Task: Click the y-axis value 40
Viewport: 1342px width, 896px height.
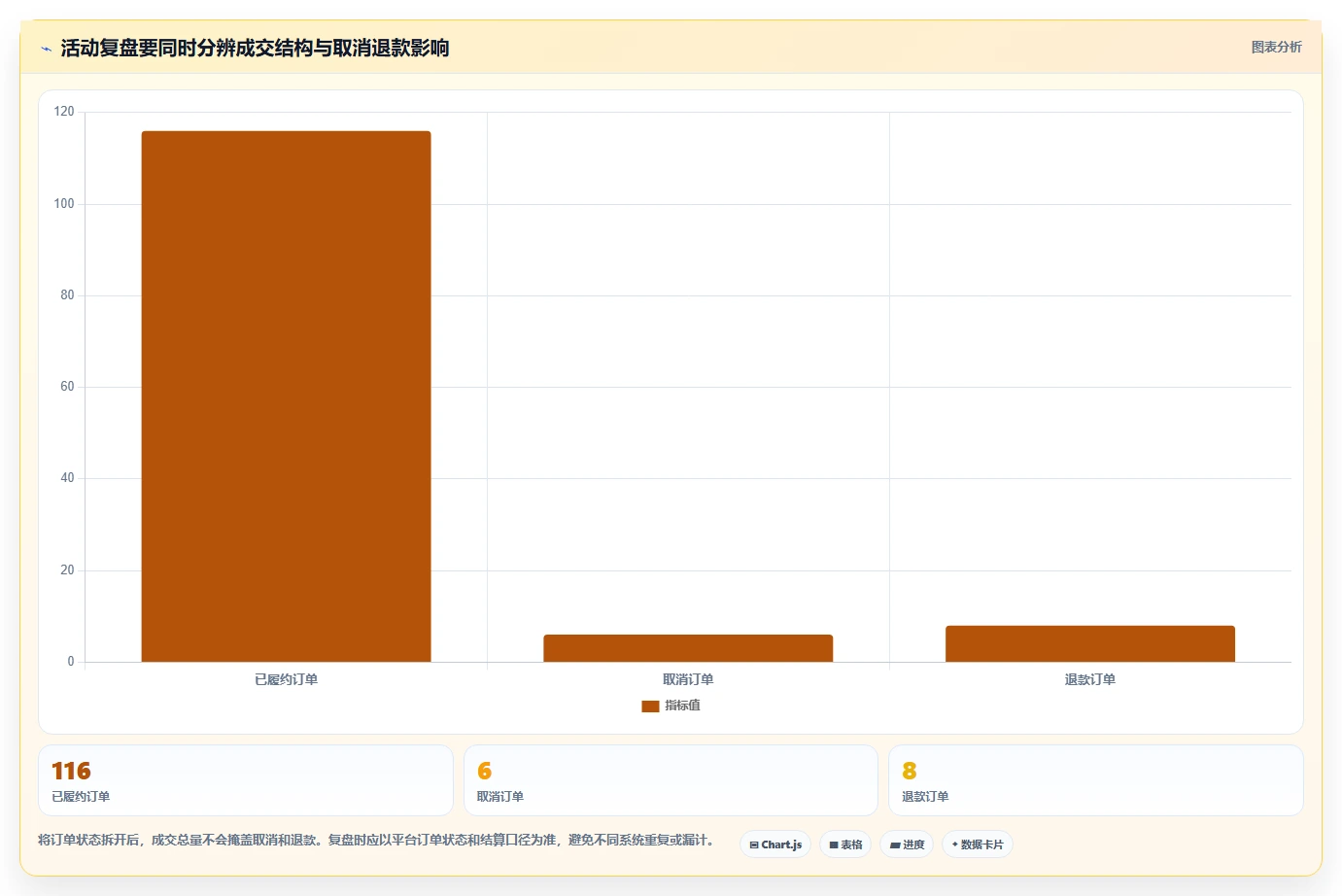Action: pos(67,478)
